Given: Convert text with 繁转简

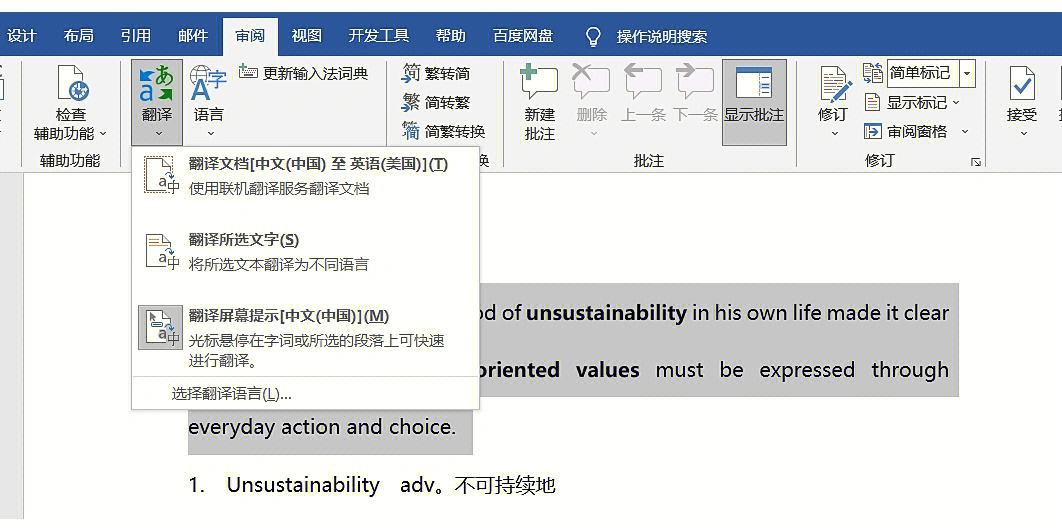Looking at the screenshot, I should [436, 73].
